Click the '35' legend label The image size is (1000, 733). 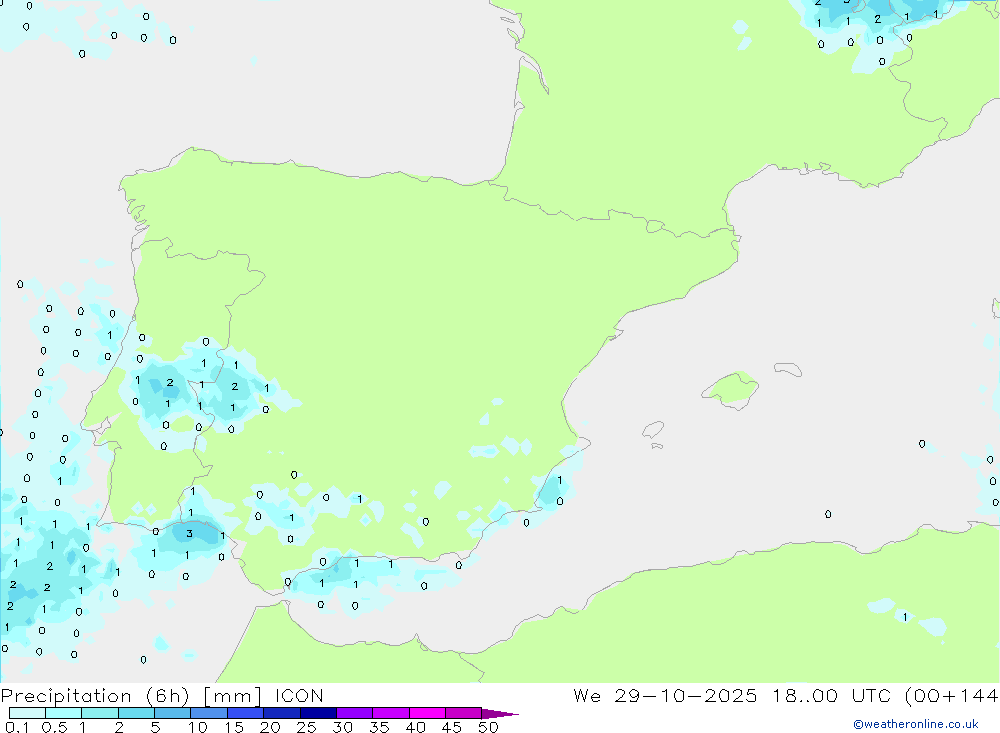pyautogui.click(x=379, y=727)
